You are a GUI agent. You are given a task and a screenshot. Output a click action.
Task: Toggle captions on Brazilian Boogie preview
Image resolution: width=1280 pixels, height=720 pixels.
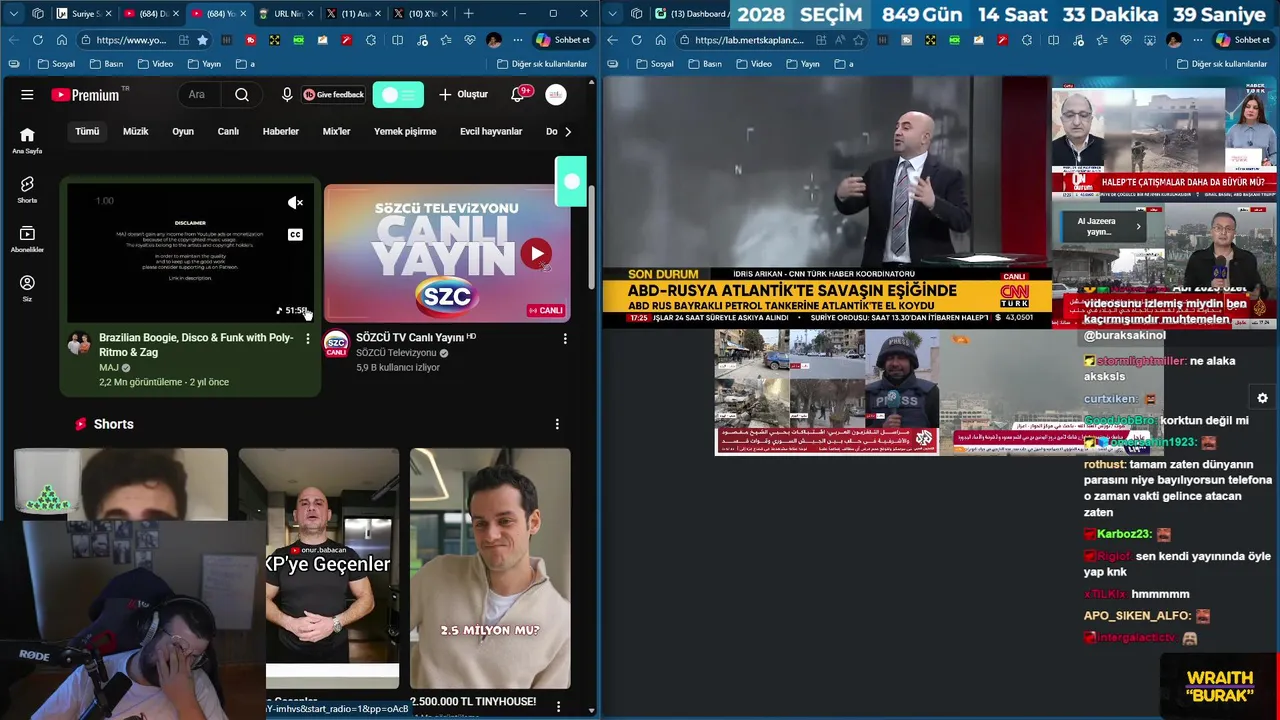pos(295,235)
